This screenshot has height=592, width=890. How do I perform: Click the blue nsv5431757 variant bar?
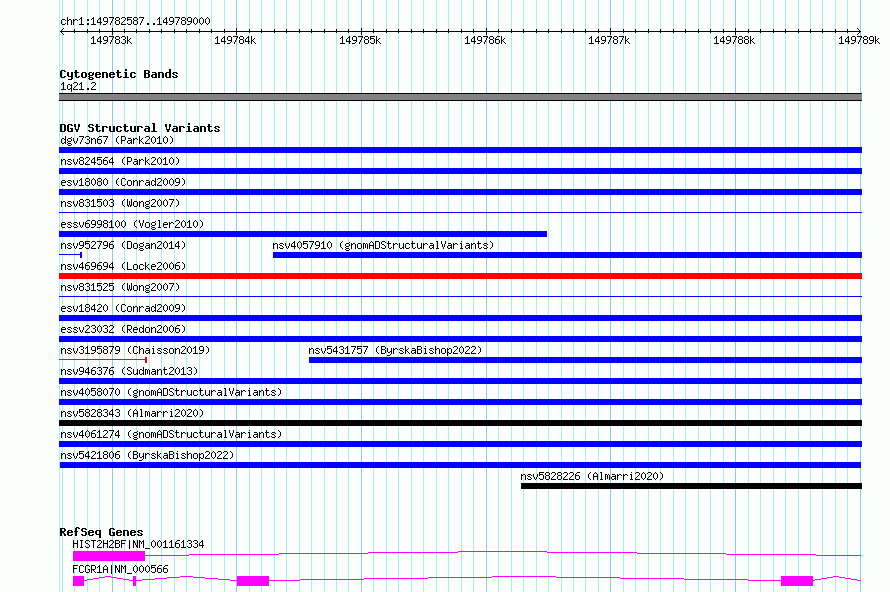click(x=585, y=360)
